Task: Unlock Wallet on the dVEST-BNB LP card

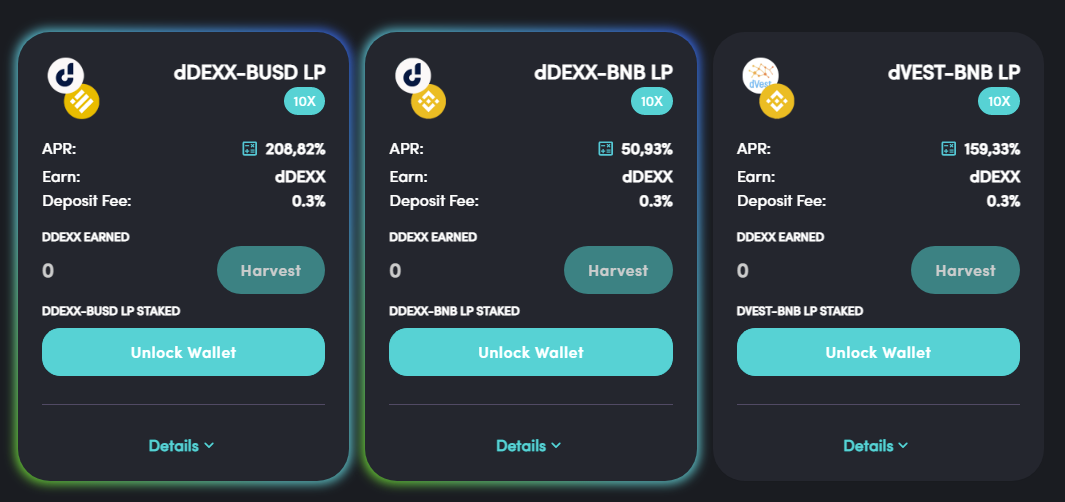Action: pyautogui.click(x=878, y=352)
